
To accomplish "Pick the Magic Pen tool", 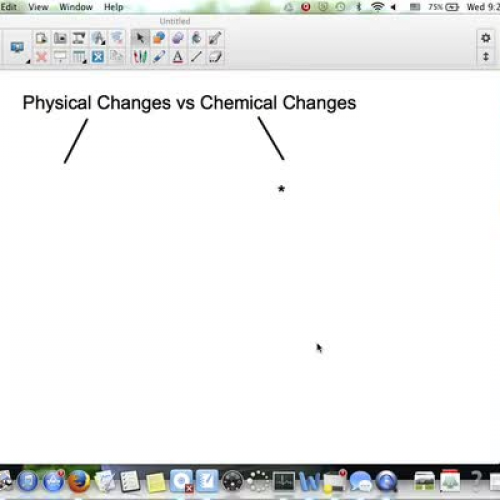I will pos(215,38).
